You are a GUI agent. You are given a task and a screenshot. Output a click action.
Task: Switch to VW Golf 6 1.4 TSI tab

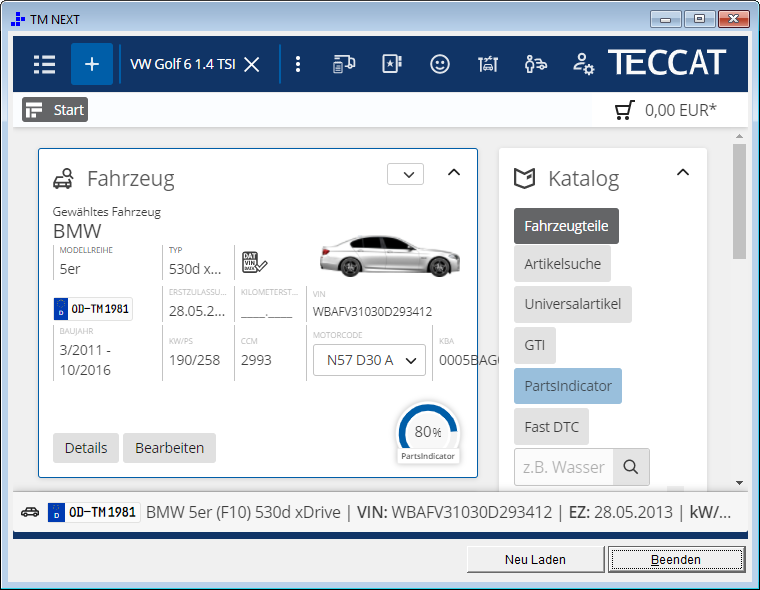tap(183, 64)
